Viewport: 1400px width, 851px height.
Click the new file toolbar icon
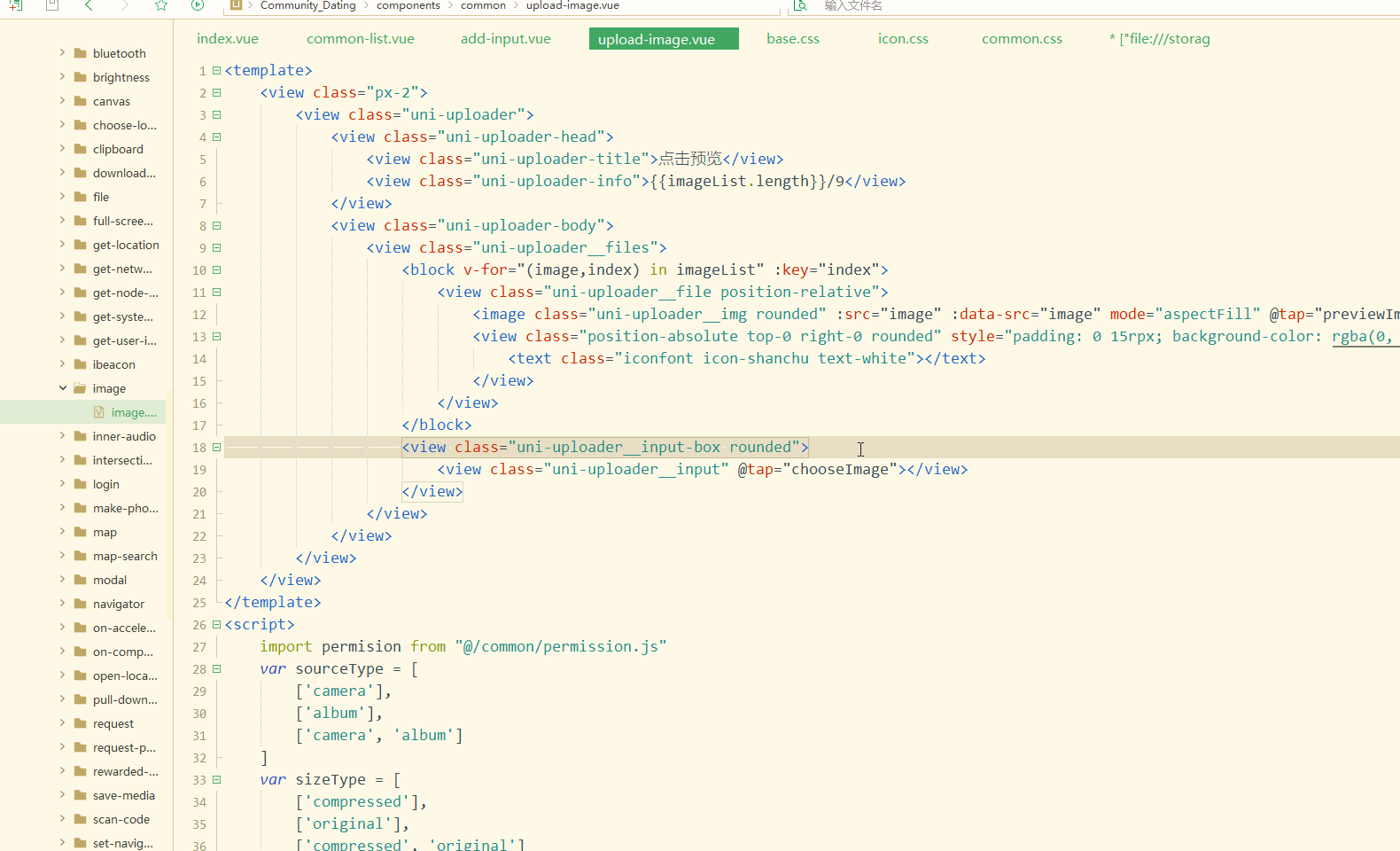[x=15, y=4]
